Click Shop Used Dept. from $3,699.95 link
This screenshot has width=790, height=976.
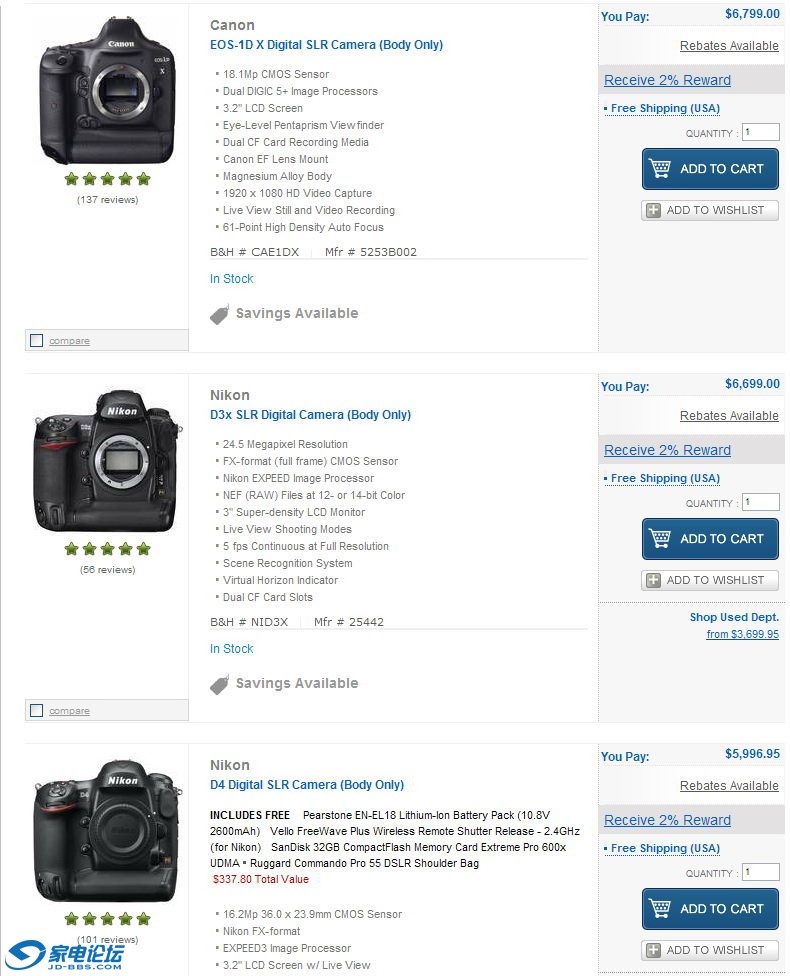pyautogui.click(x=742, y=633)
